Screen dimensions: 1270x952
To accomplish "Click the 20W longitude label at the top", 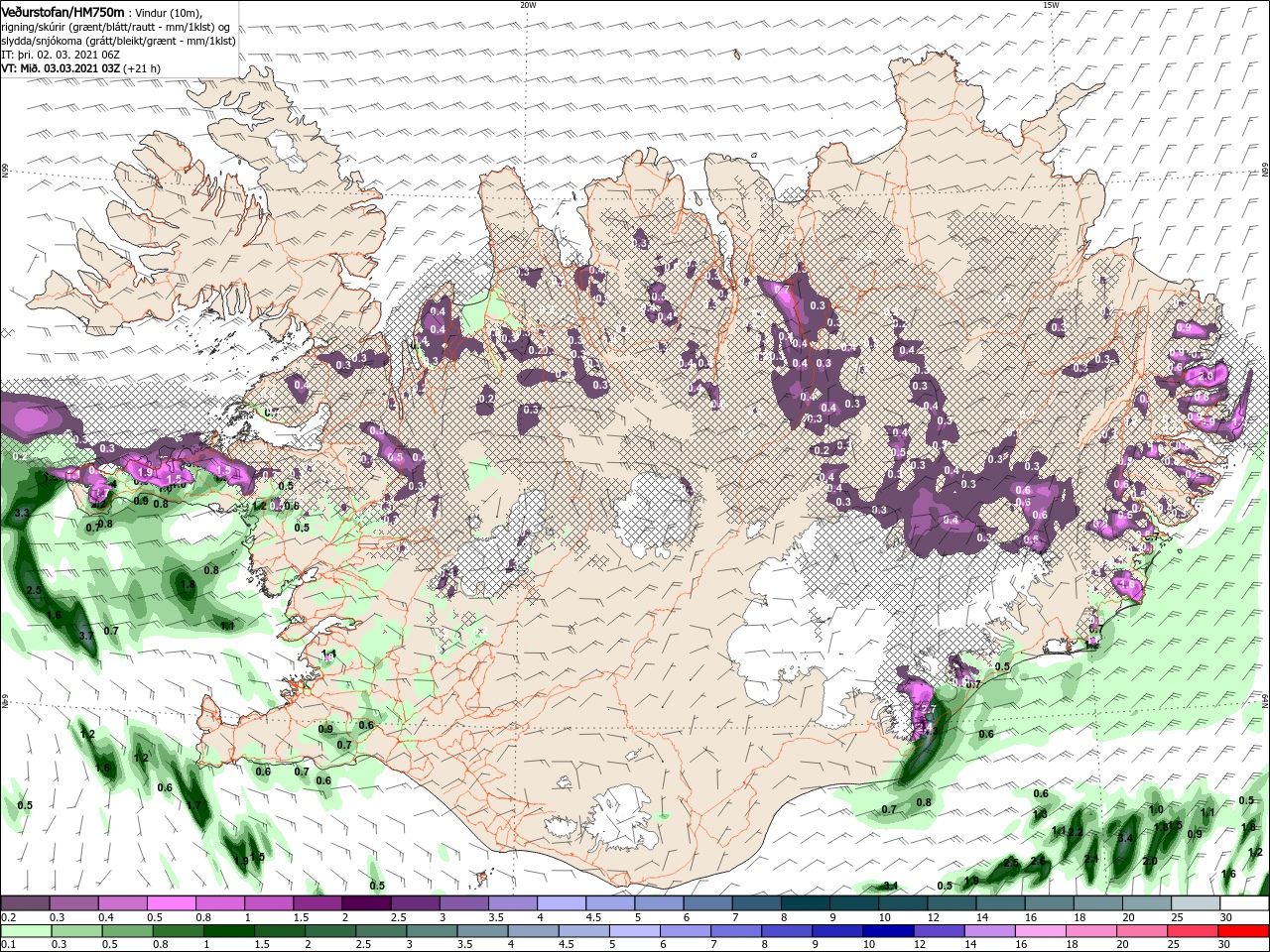I will 528,5.
